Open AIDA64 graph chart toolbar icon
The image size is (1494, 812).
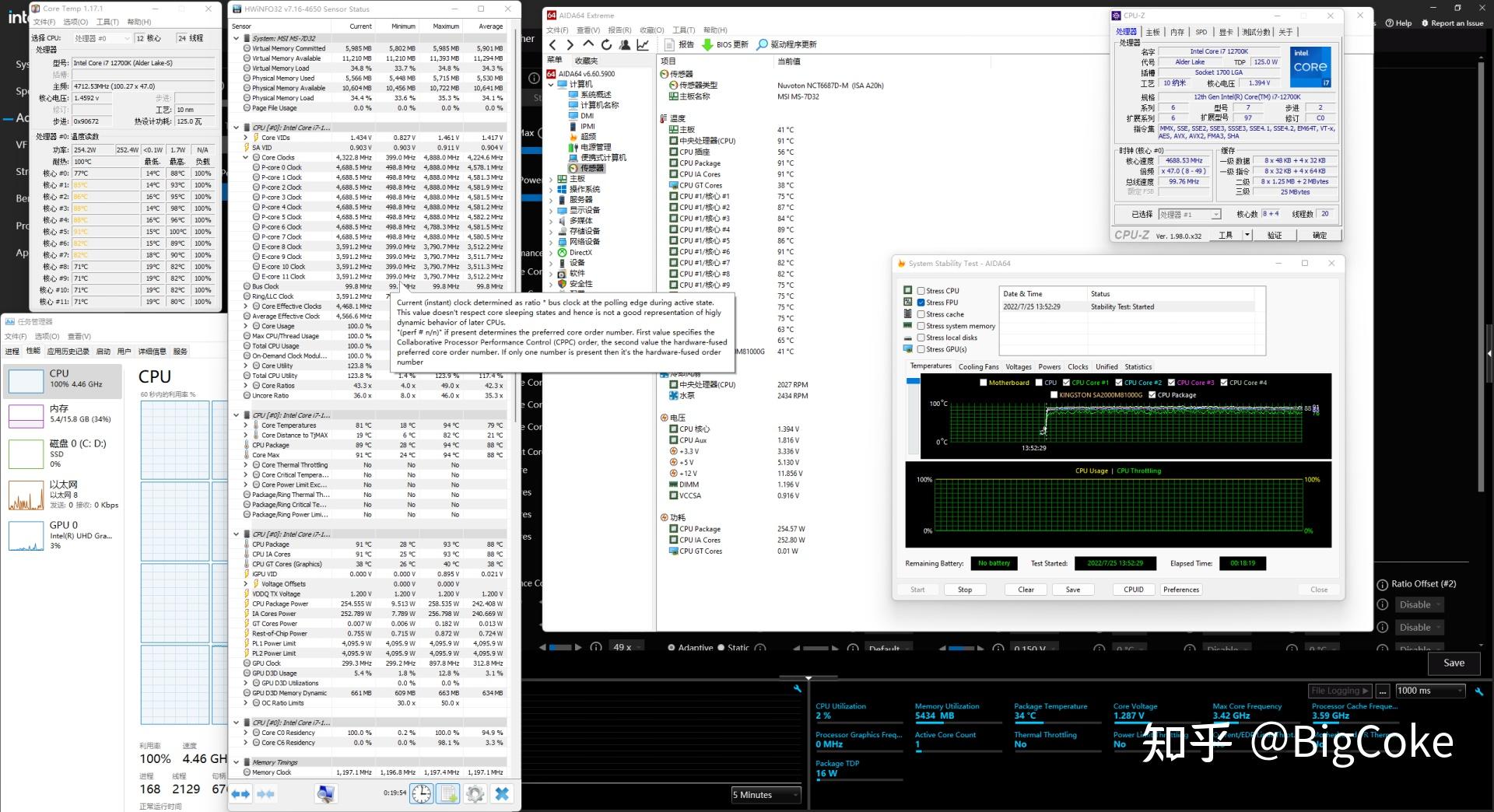coord(643,45)
